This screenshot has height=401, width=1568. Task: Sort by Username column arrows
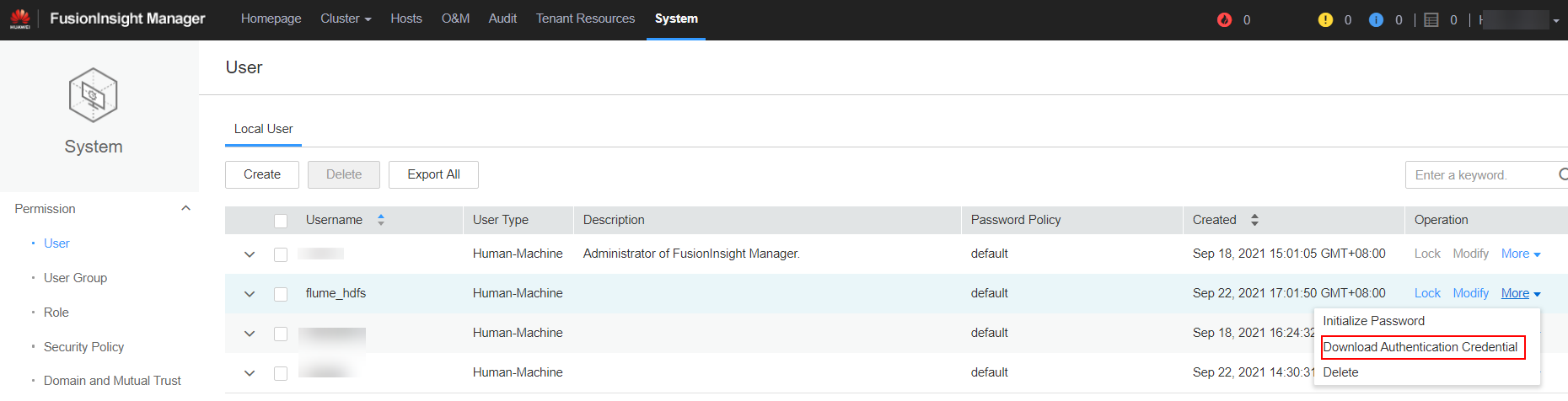point(381,220)
